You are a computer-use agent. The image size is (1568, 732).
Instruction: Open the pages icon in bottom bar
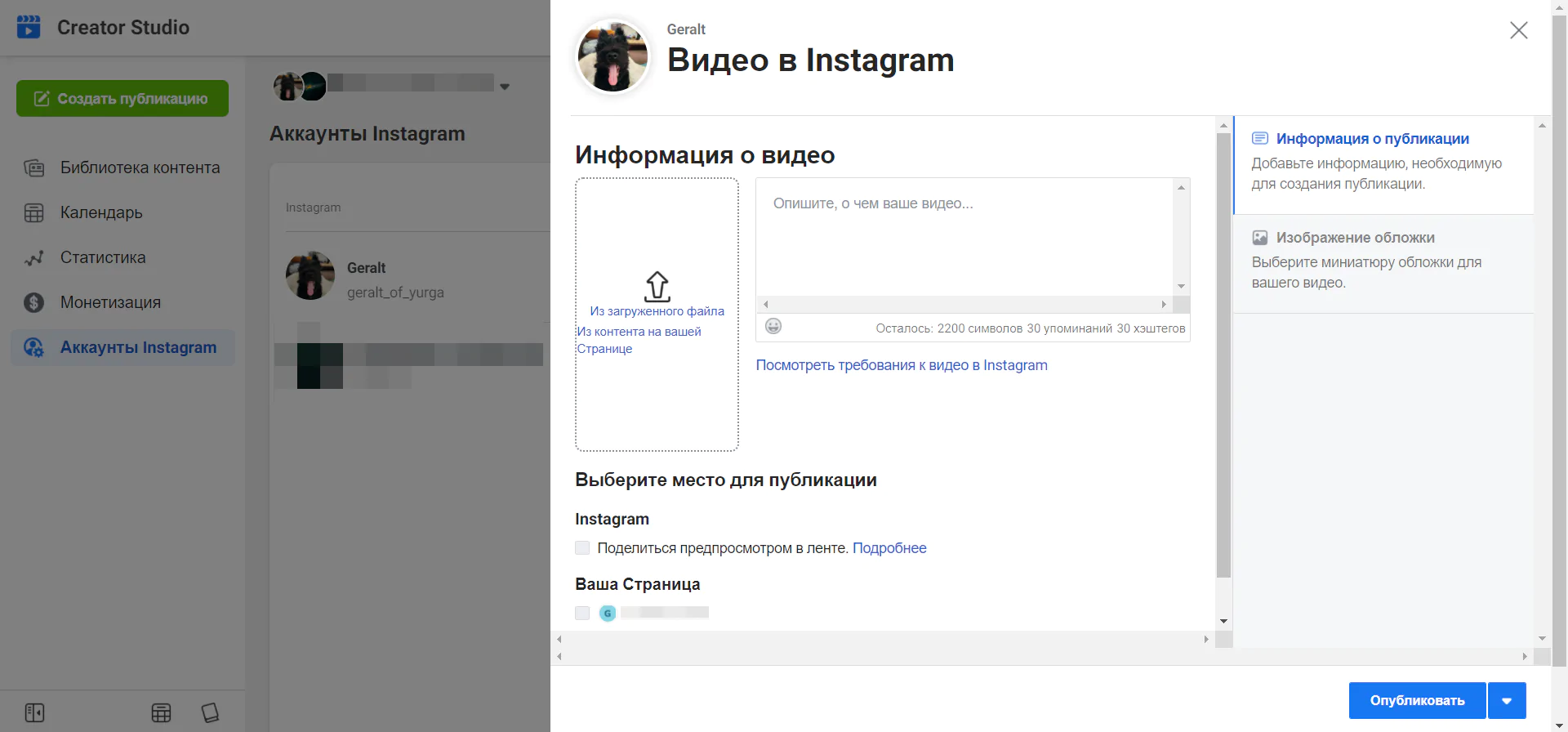coord(210,713)
